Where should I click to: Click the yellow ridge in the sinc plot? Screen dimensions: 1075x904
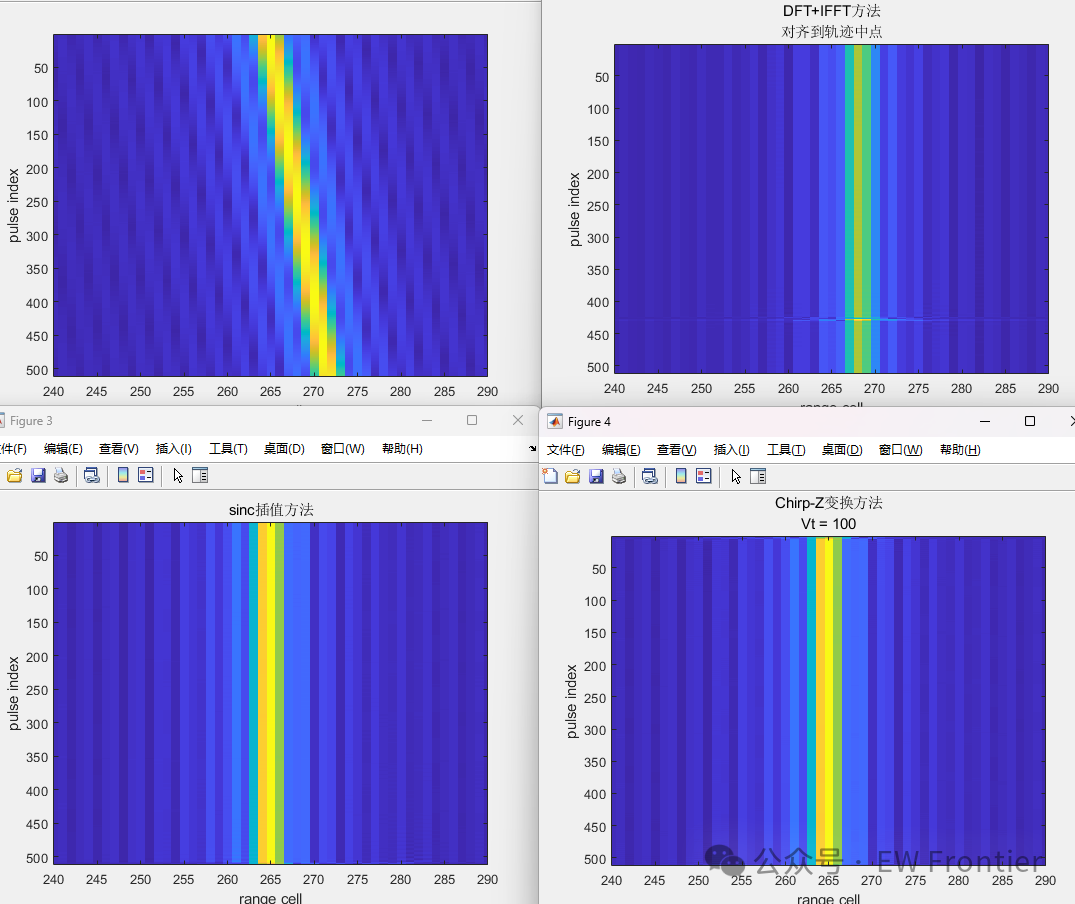coord(271,692)
